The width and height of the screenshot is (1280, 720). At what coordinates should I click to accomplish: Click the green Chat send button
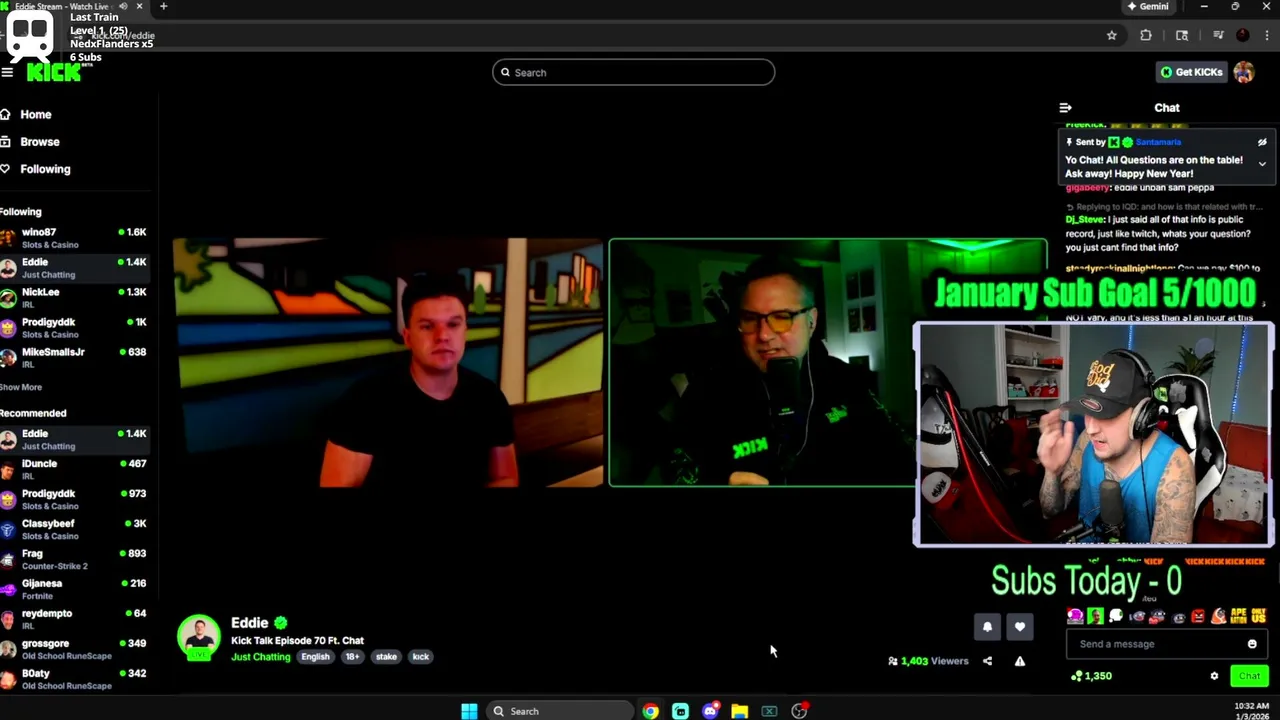[x=1249, y=676]
